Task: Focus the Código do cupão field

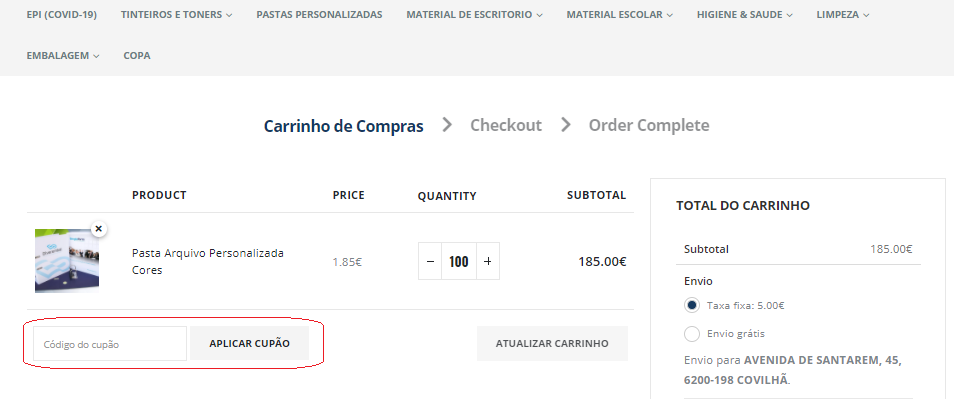Action: point(110,344)
